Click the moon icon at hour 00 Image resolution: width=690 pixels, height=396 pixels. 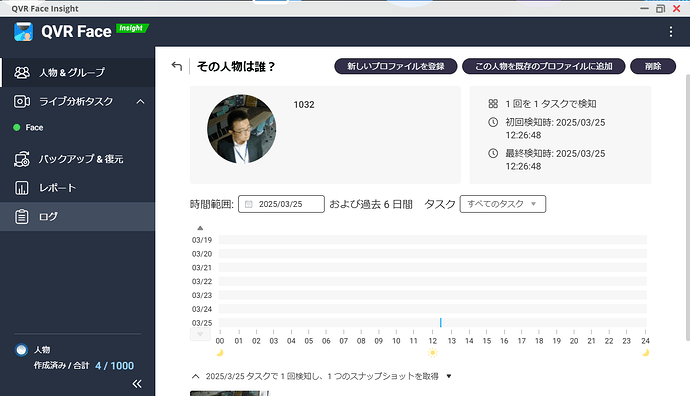(x=220, y=352)
